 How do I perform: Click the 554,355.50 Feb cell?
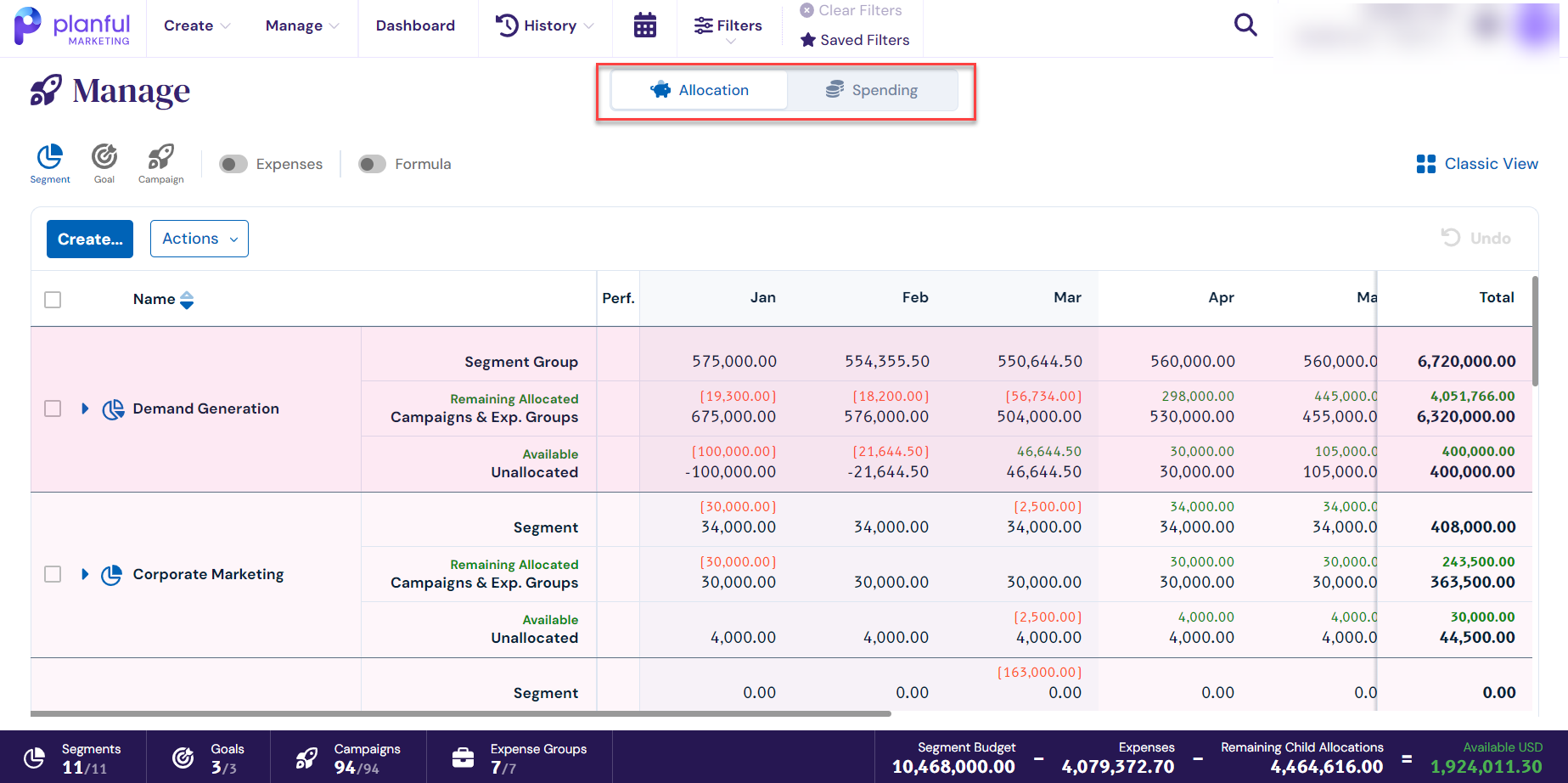(x=886, y=361)
